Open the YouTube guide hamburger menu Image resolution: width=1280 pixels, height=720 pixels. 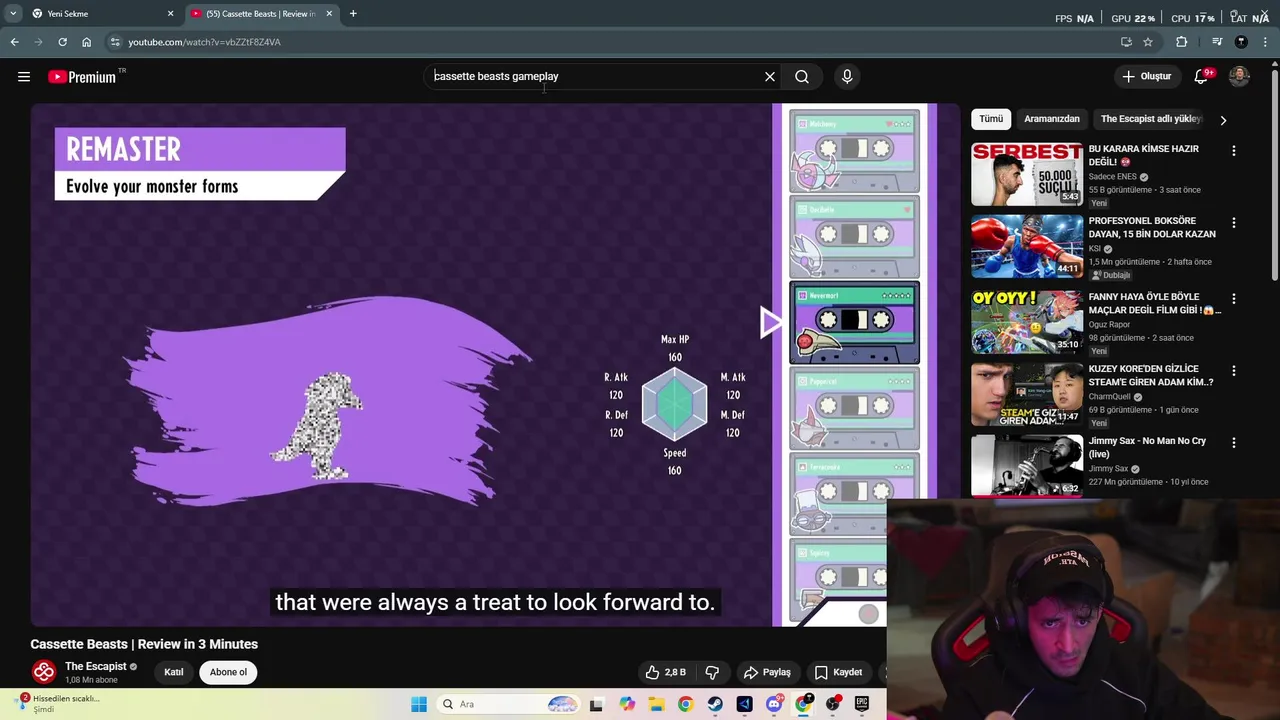coord(24,76)
